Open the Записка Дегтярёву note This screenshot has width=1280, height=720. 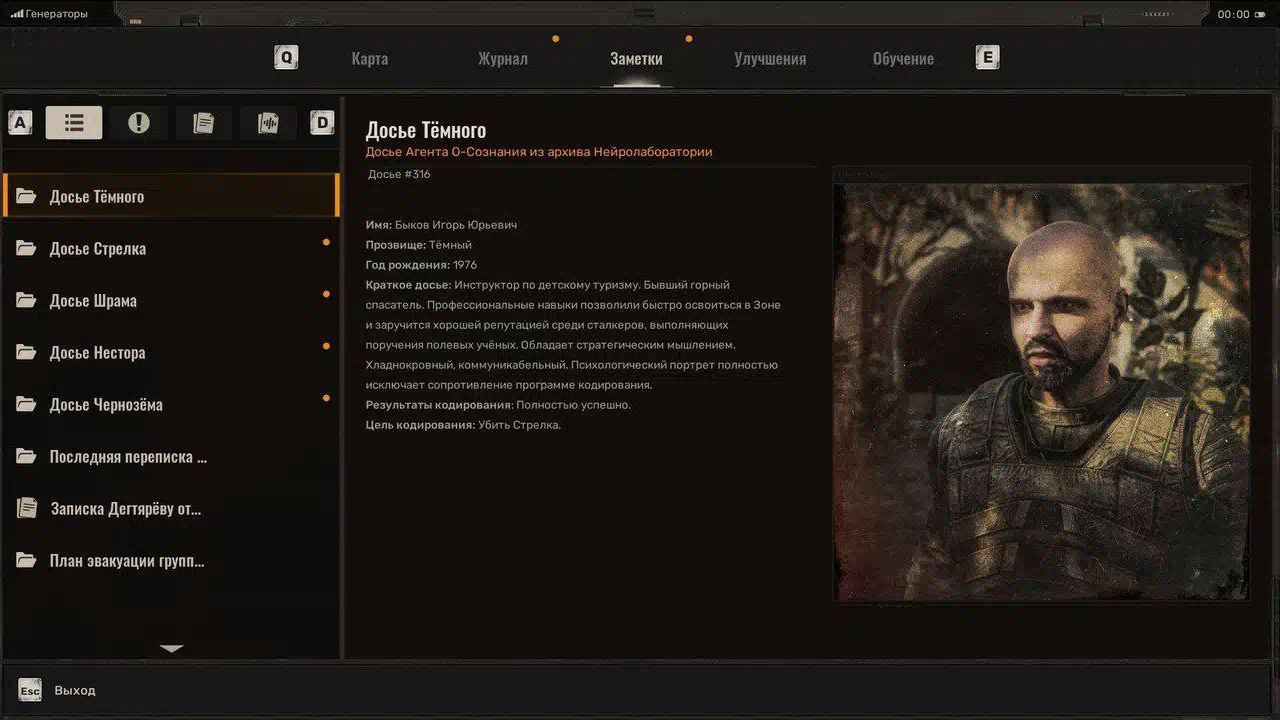click(x=125, y=509)
